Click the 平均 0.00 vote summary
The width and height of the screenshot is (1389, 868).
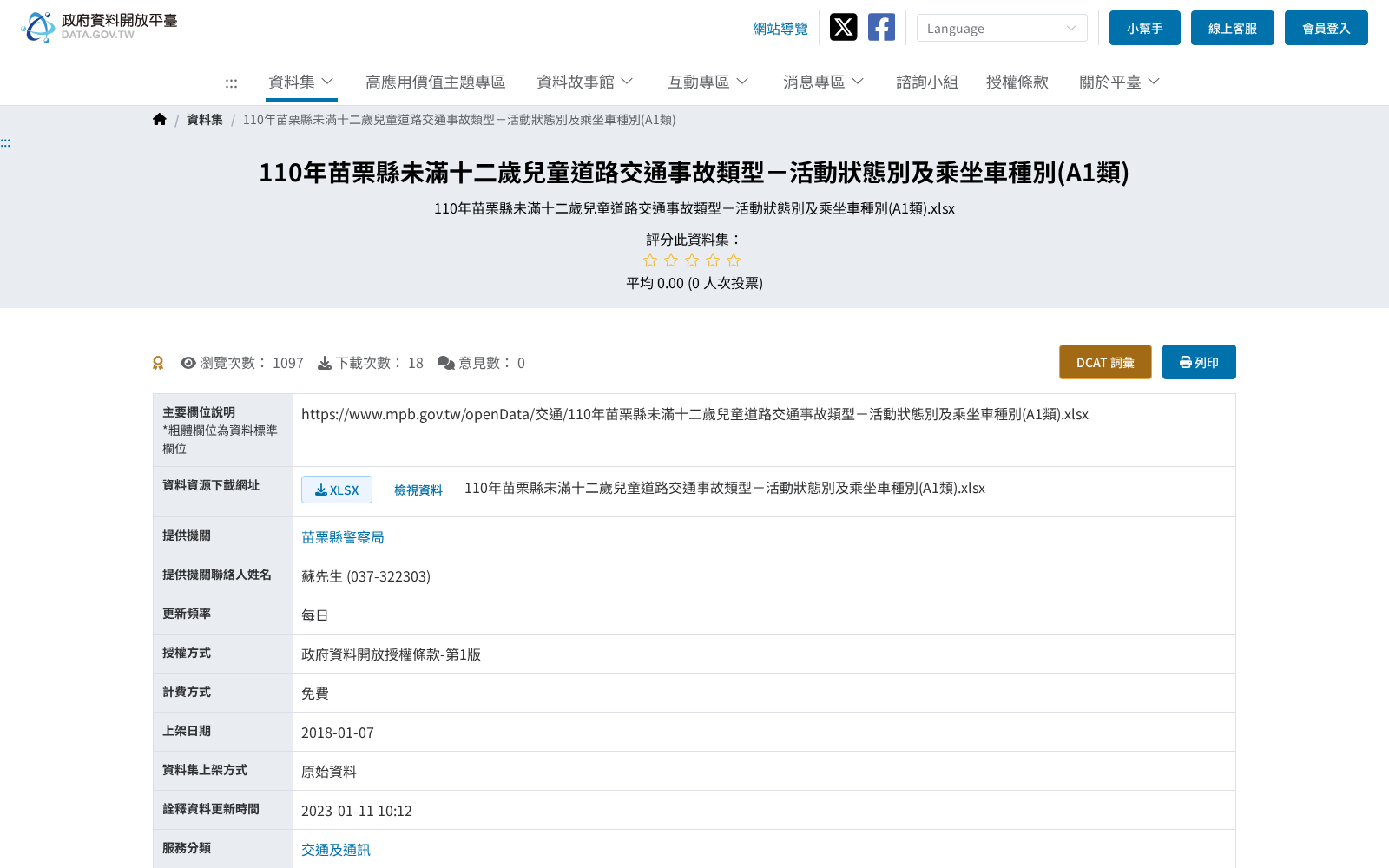point(694,283)
